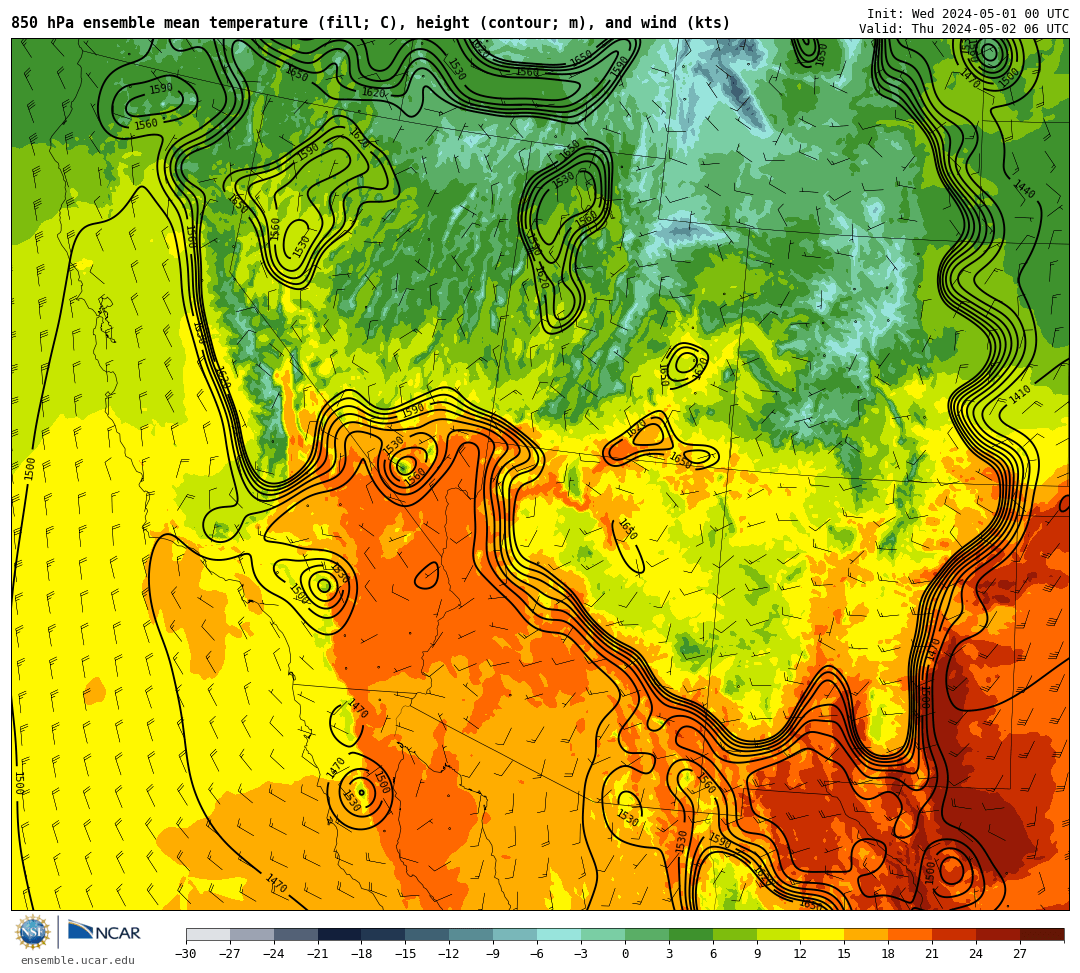The image size is (1080, 973).
Task: Click the 0 colorbar tick label
Action: 625,954
